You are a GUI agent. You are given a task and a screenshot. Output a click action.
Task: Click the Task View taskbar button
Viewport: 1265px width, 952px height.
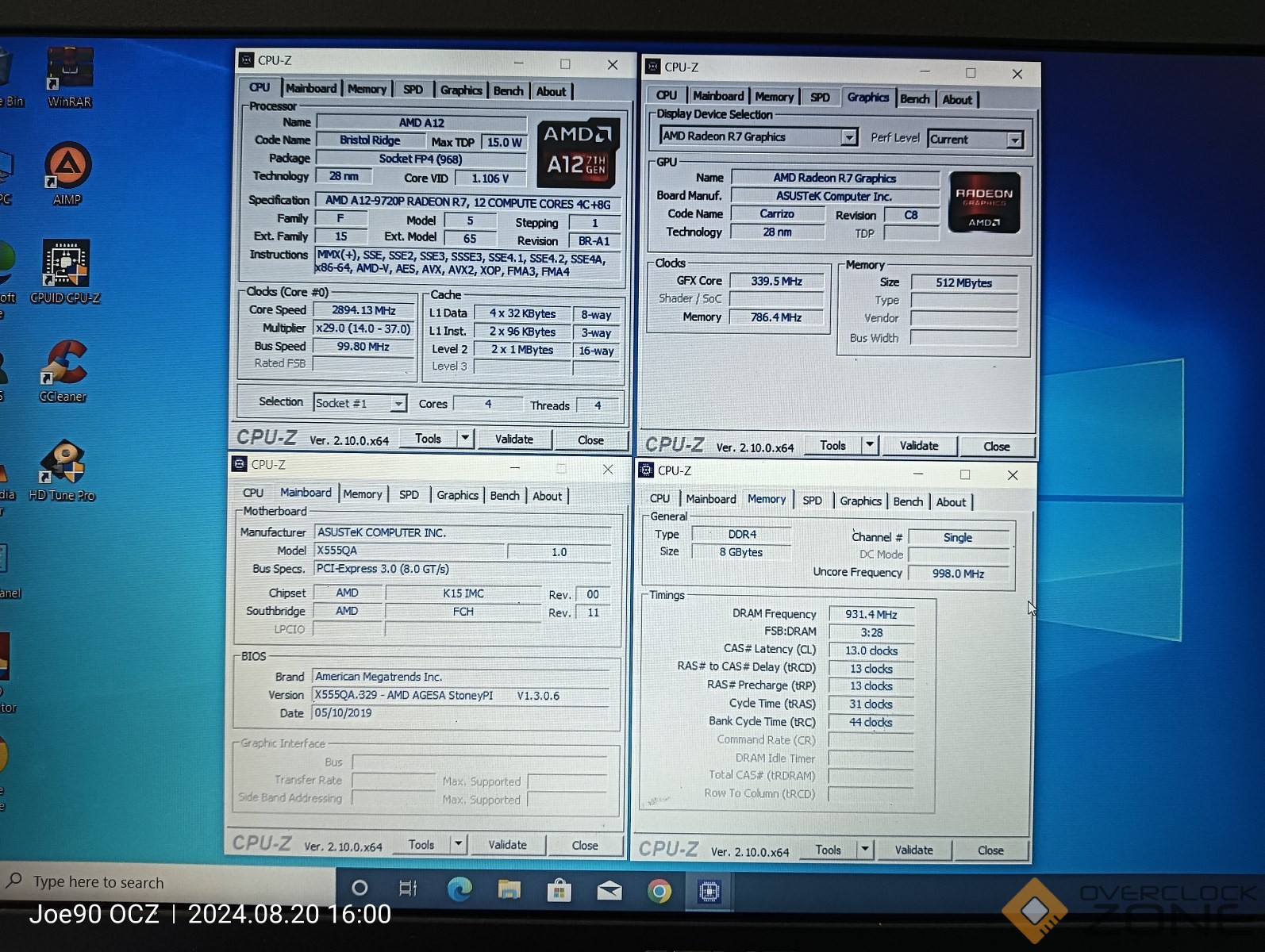408,889
